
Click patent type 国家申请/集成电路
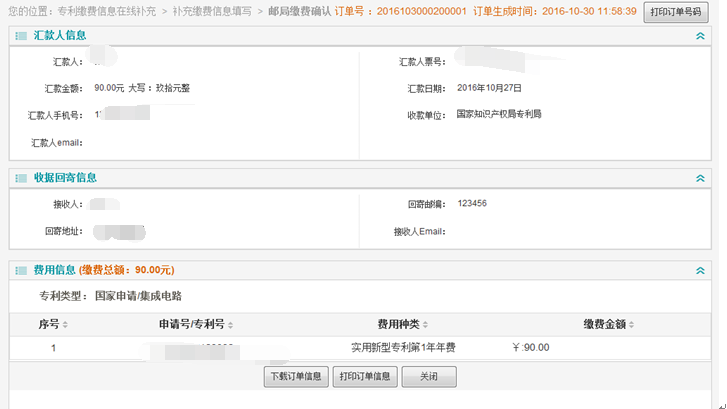[138, 296]
